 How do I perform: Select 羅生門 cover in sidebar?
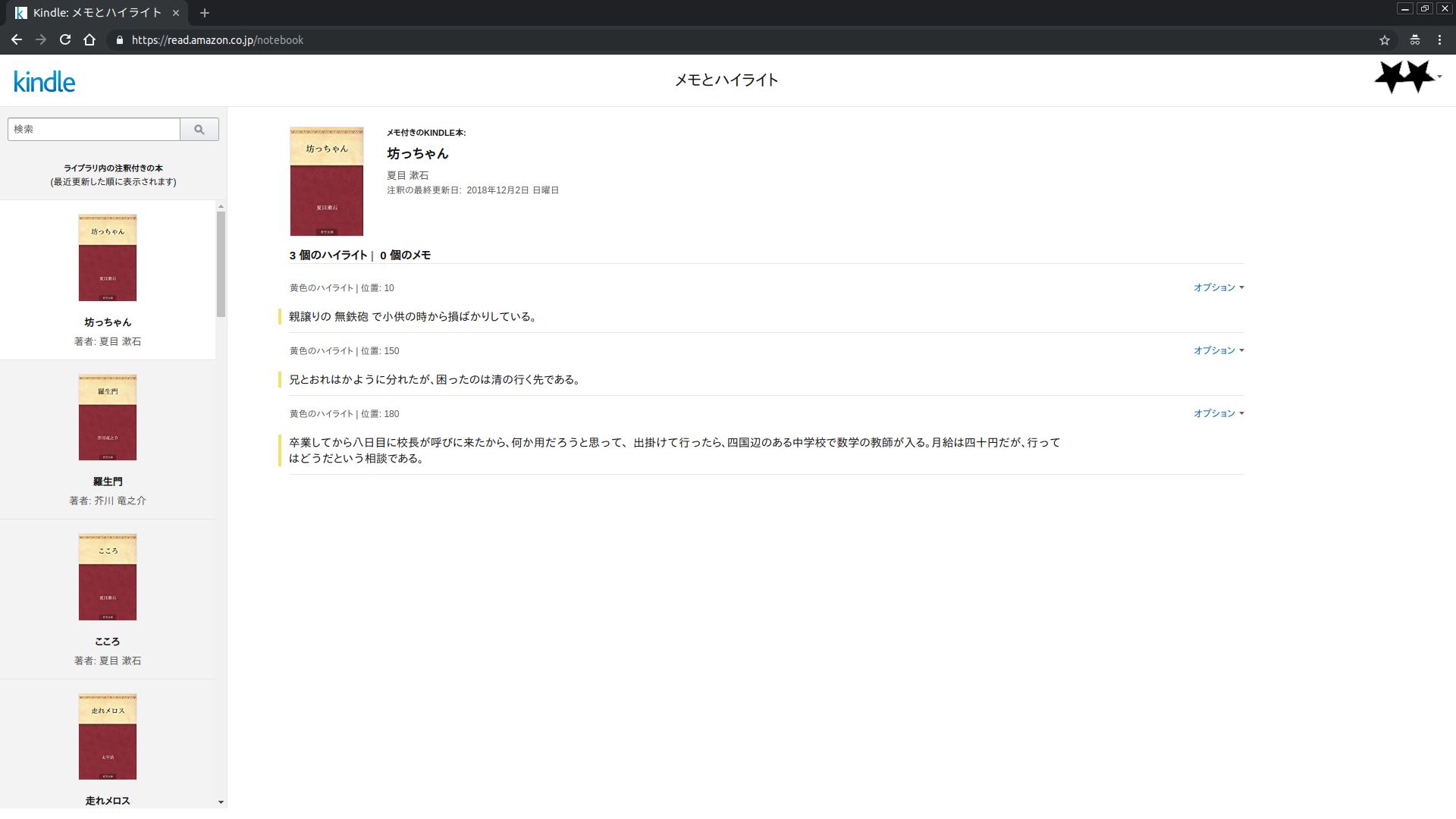tap(108, 417)
